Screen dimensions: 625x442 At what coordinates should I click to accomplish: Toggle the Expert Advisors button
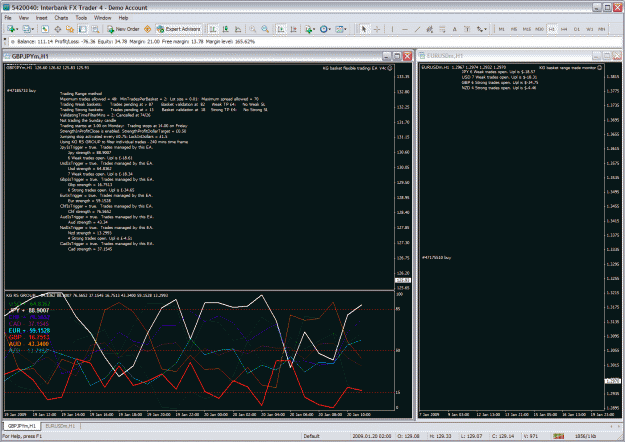(179, 29)
